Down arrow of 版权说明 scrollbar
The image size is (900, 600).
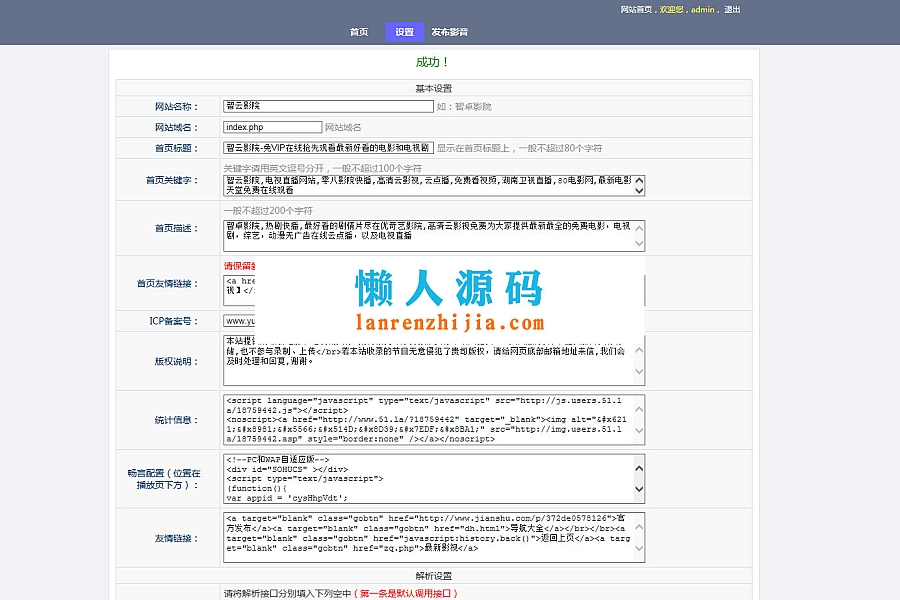639,371
